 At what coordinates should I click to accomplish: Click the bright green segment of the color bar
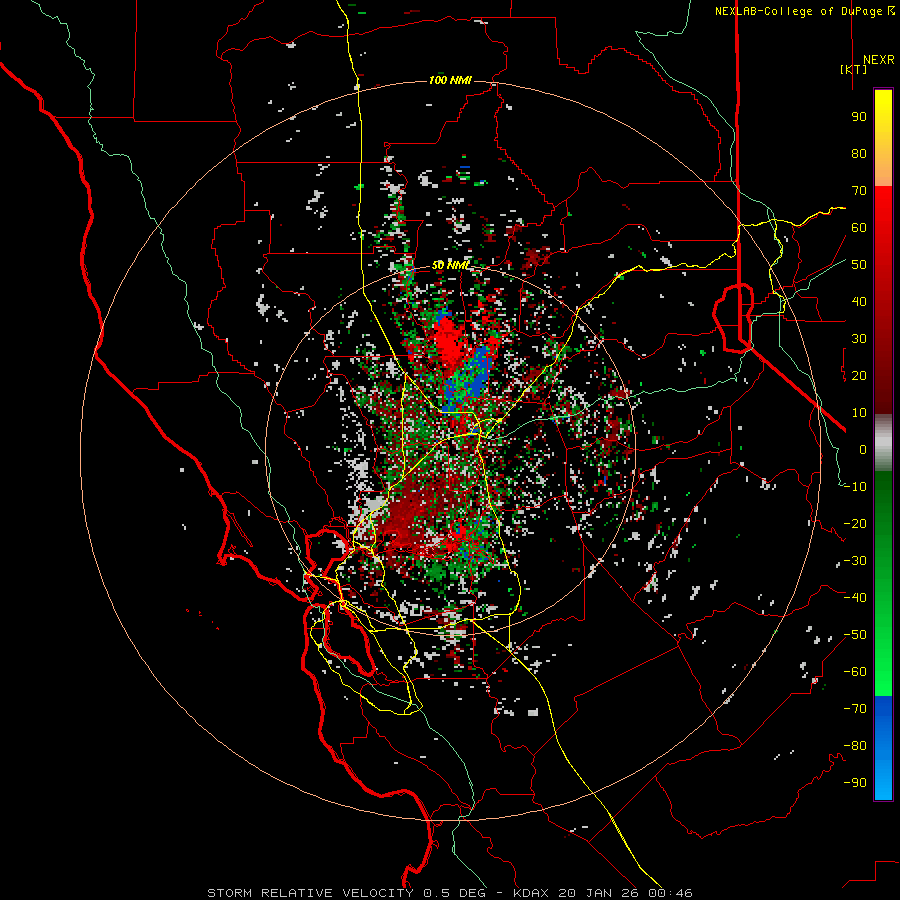[x=883, y=660]
